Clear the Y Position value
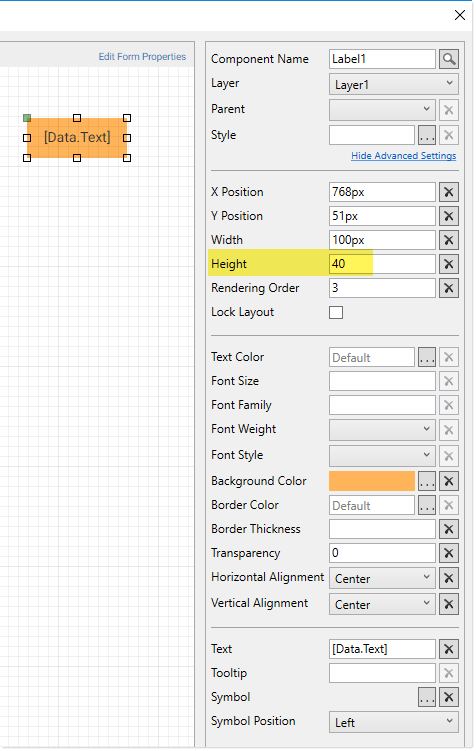This screenshot has width=476, height=751. click(x=449, y=216)
